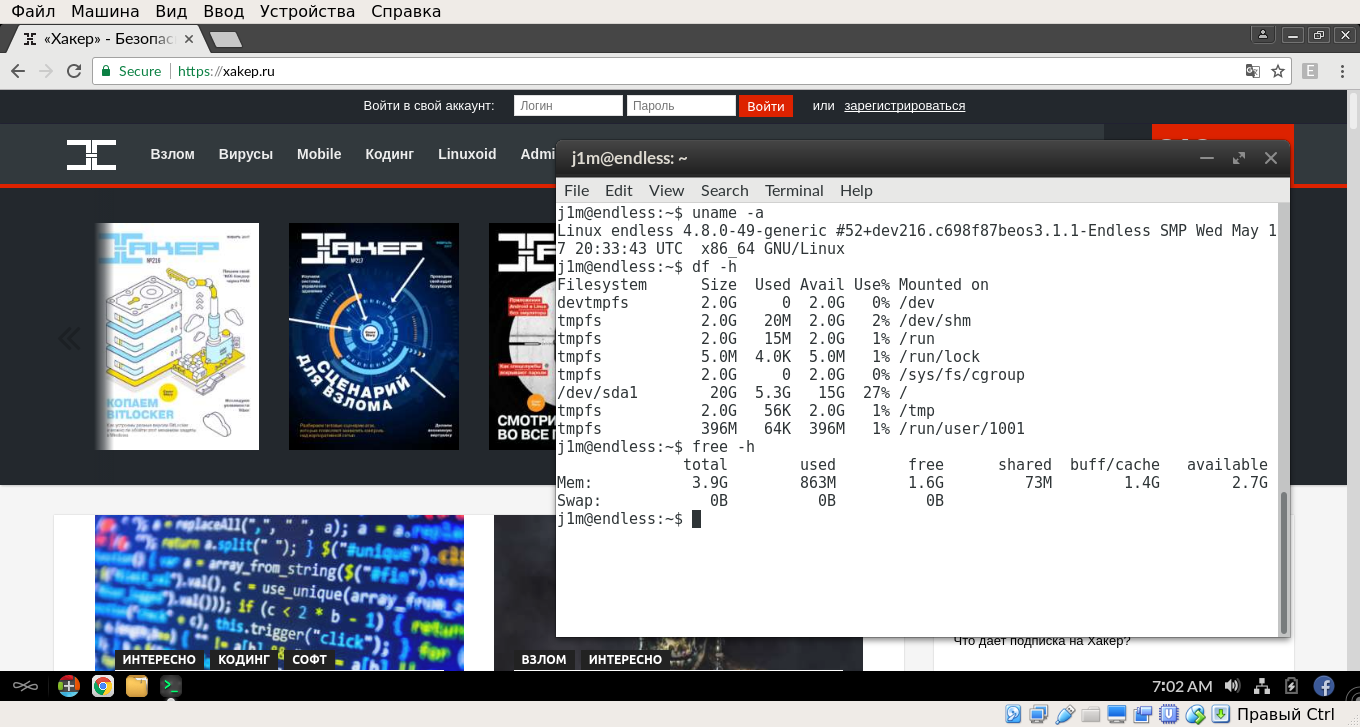The width and height of the screenshot is (1360, 727).
Task: Click VirtualBox USB devices status icon
Action: pyautogui.click(x=1065, y=714)
